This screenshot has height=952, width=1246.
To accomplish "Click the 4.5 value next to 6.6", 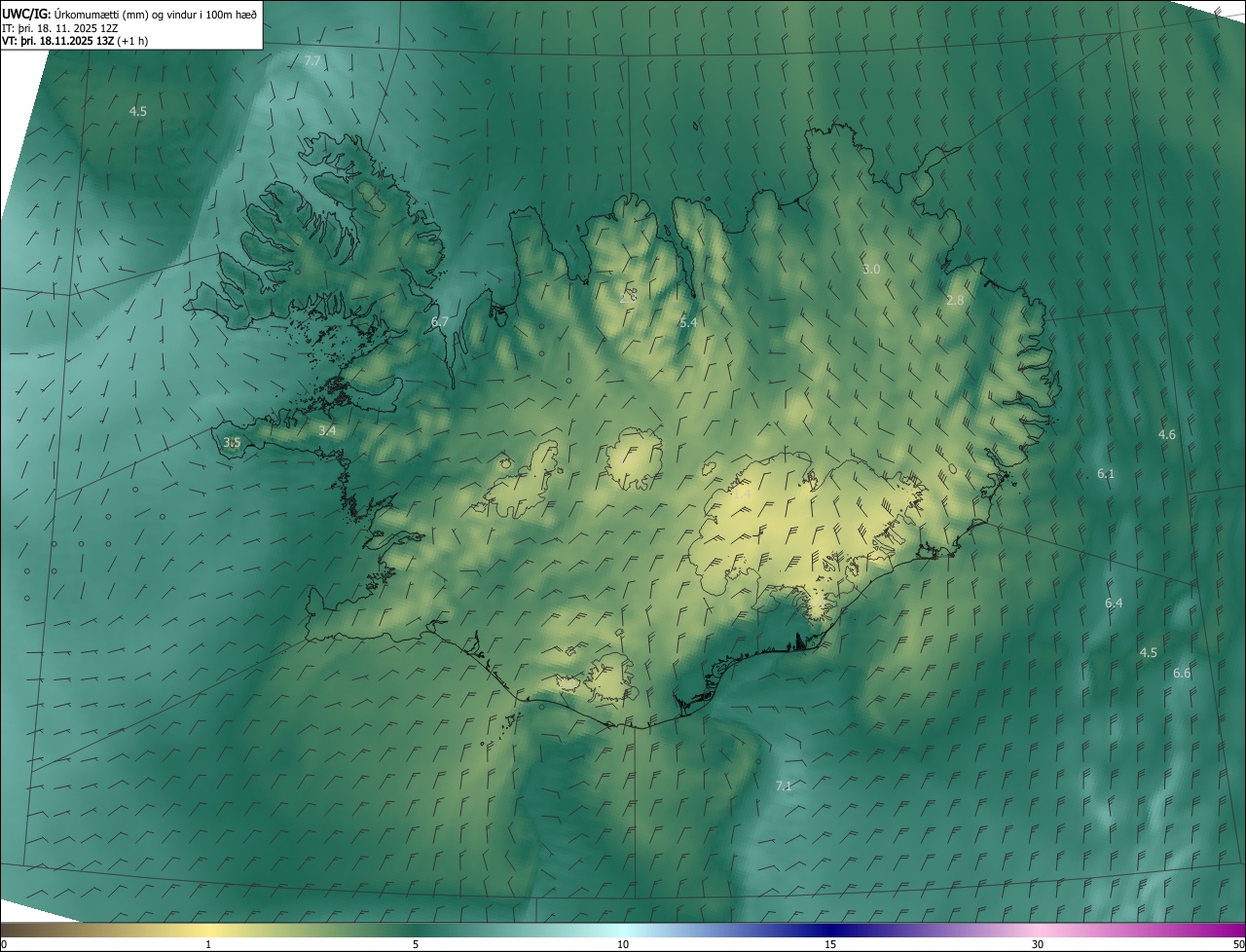I will tap(1149, 652).
